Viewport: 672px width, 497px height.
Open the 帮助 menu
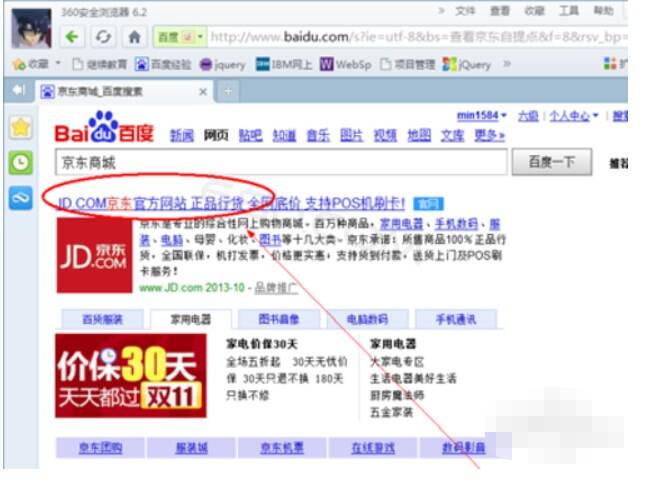(x=603, y=11)
